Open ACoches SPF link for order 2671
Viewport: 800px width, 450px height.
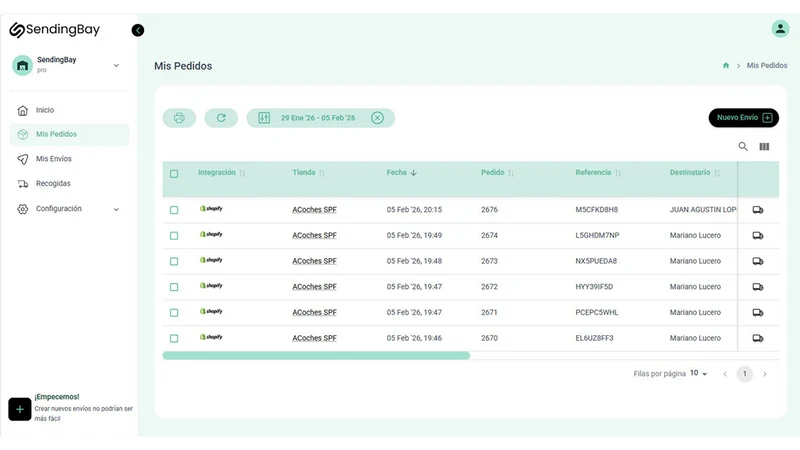[314, 312]
